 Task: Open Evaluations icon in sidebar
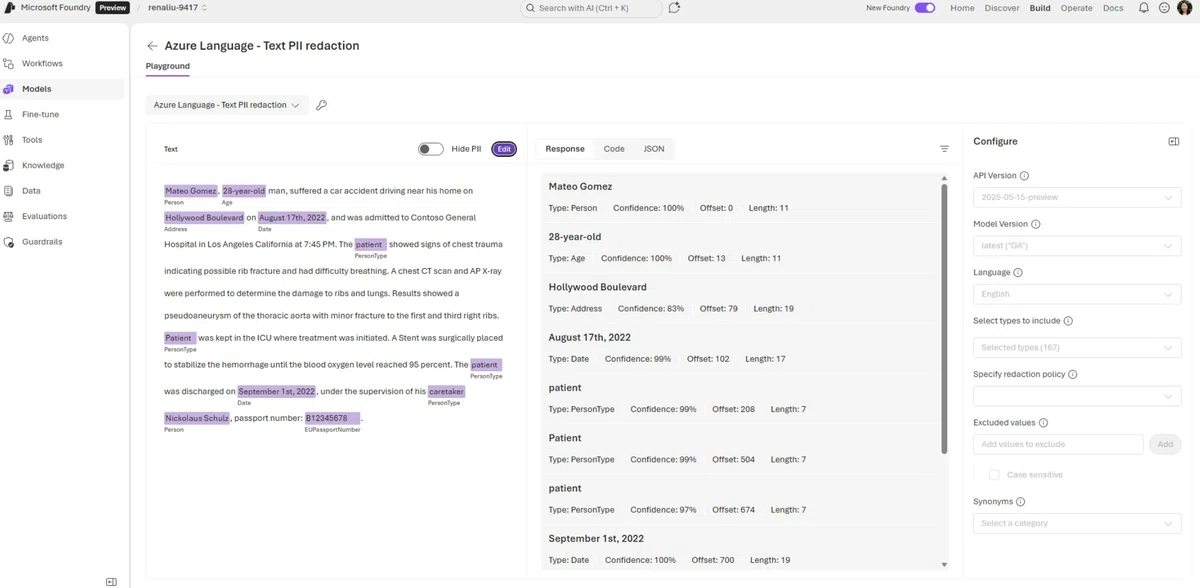pos(9,216)
